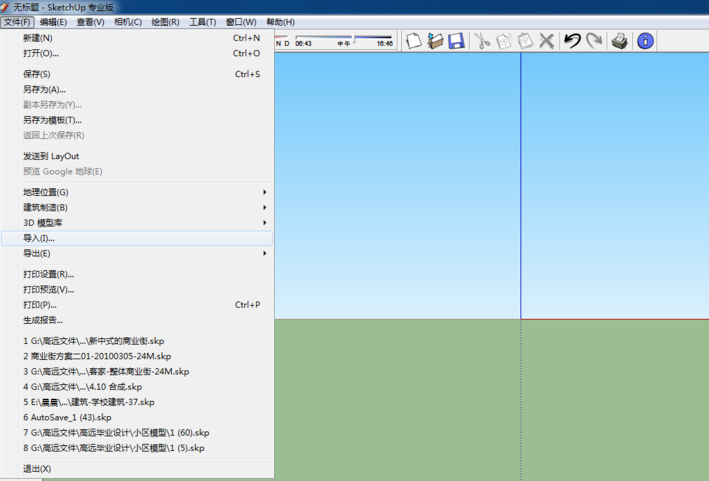Choose 保存(S) menu entry
709x481 pixels.
pyautogui.click(x=137, y=74)
